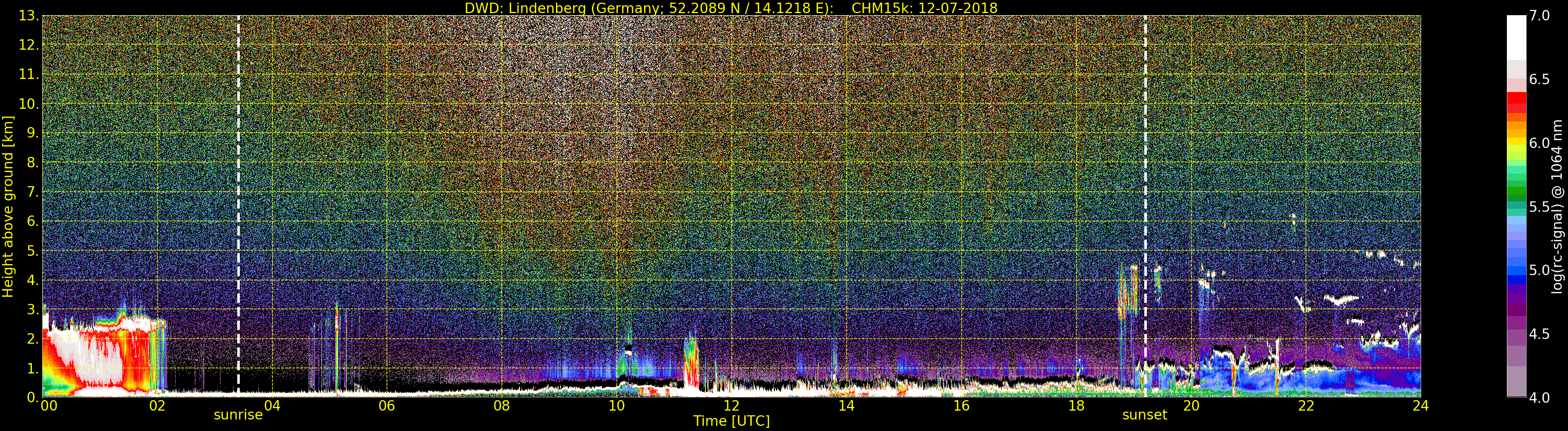This screenshot has height=431, width=1568.
Task: Click the "2." height axis tick label
Action: (33, 338)
